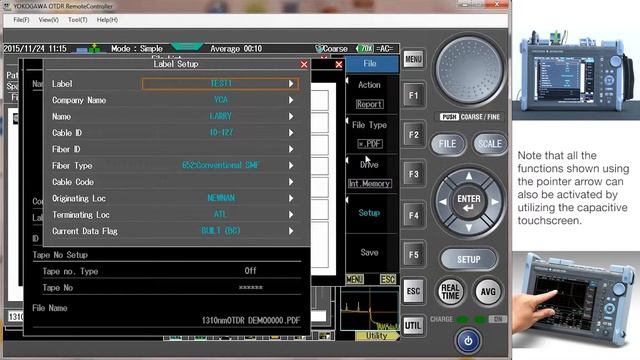Click the MENU hardware button
The image size is (640, 360).
point(413,60)
